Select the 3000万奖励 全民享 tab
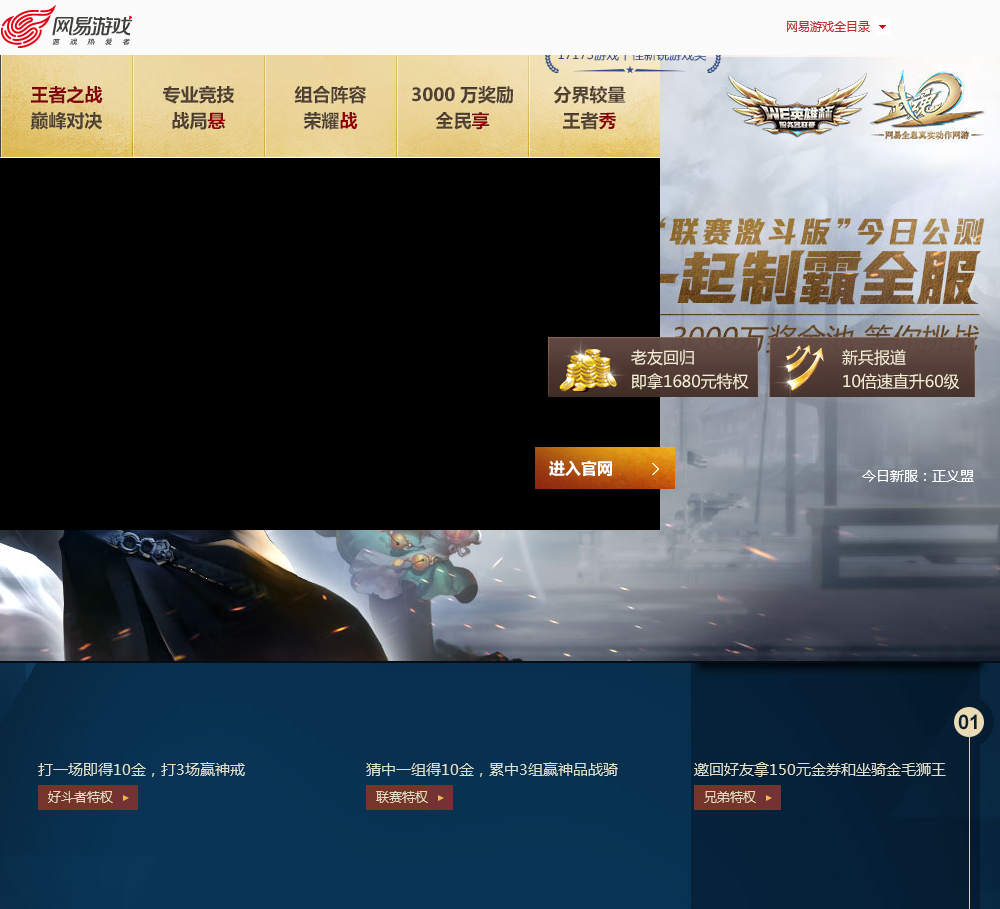 coord(462,107)
